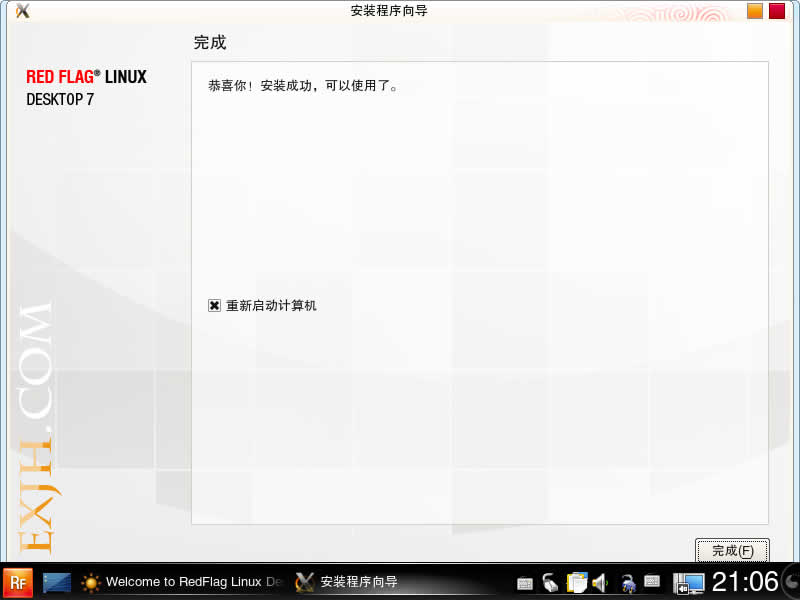
Task: Click the first keyboard icon in tray
Action: (x=525, y=582)
